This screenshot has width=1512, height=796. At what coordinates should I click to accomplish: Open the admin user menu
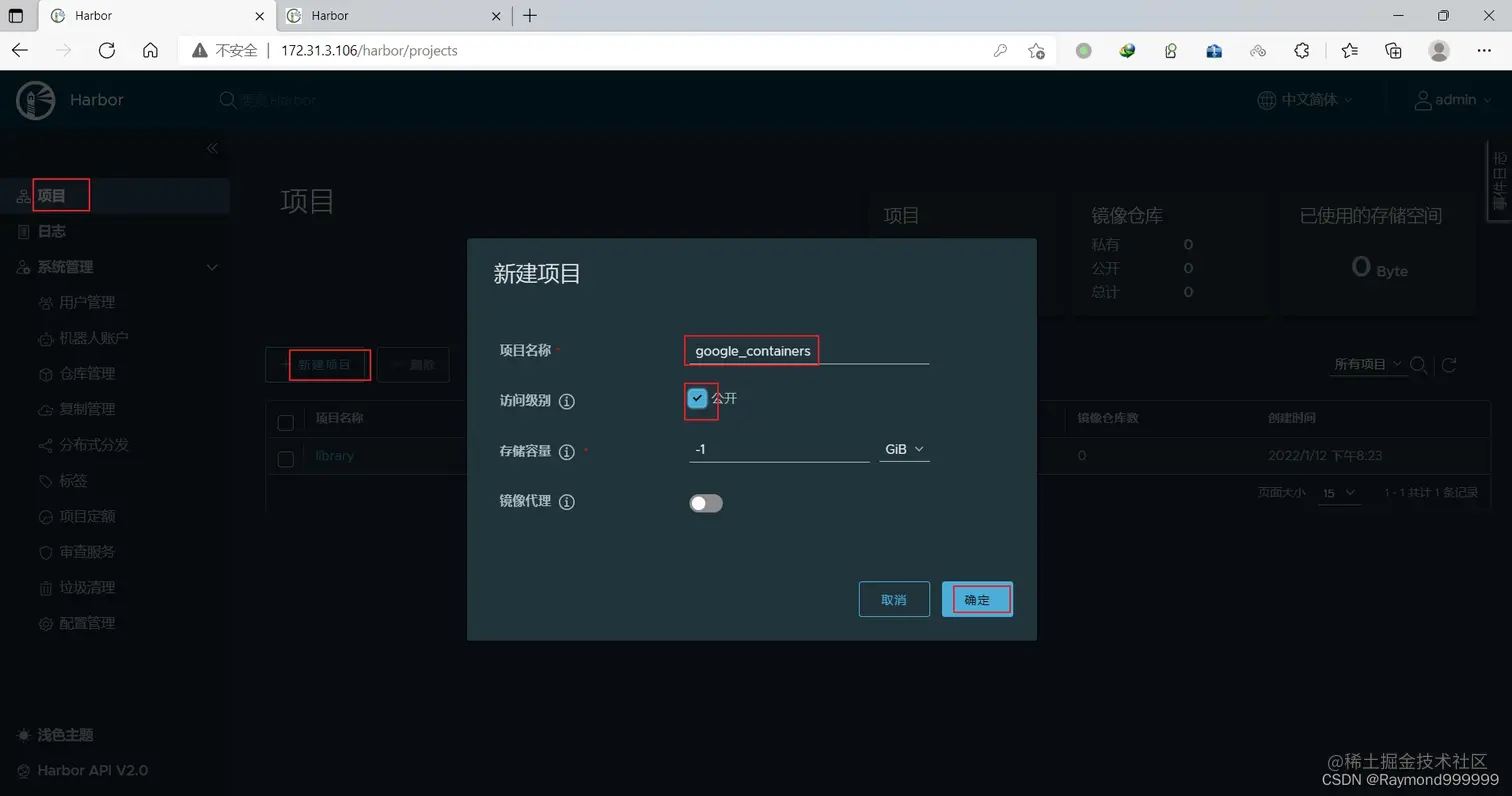(x=1452, y=99)
